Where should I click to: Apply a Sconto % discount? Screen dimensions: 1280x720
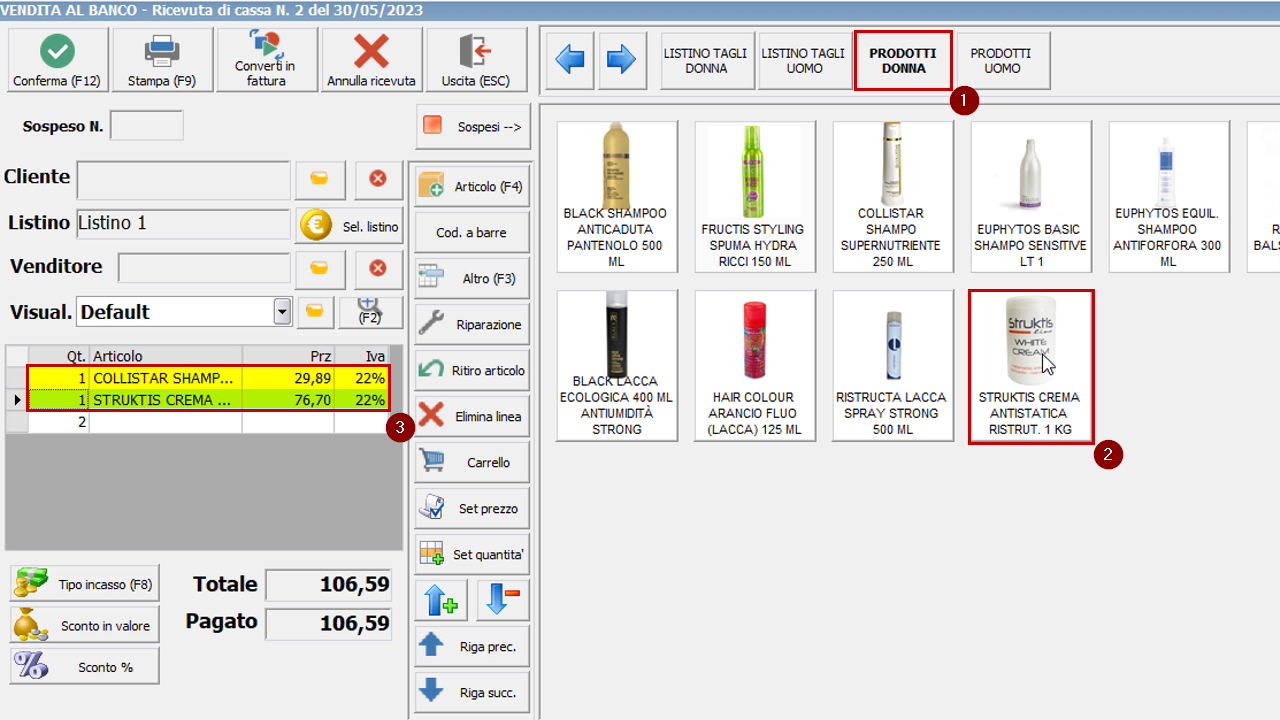(85, 666)
